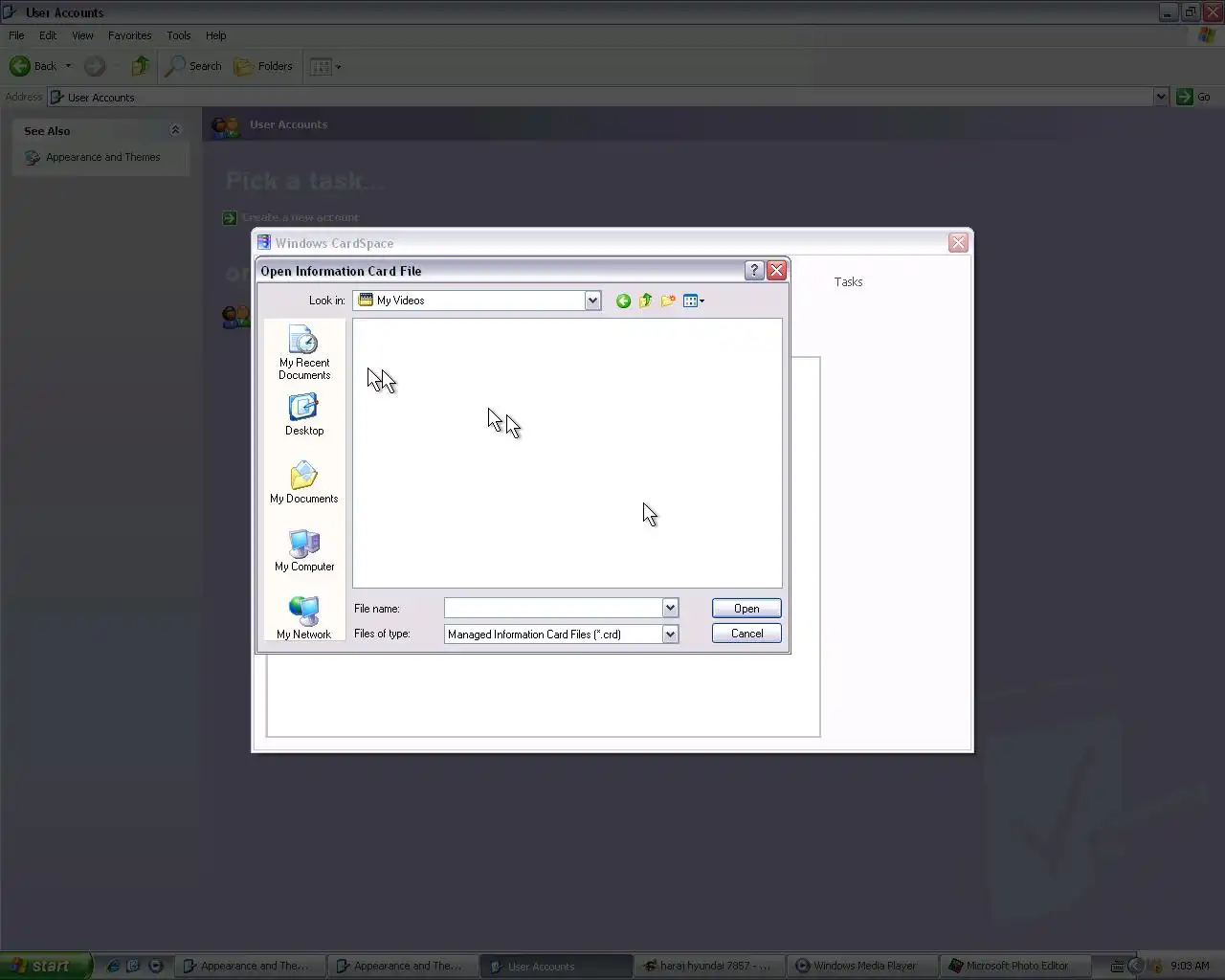Open the View menu in User Accounts

(x=83, y=35)
